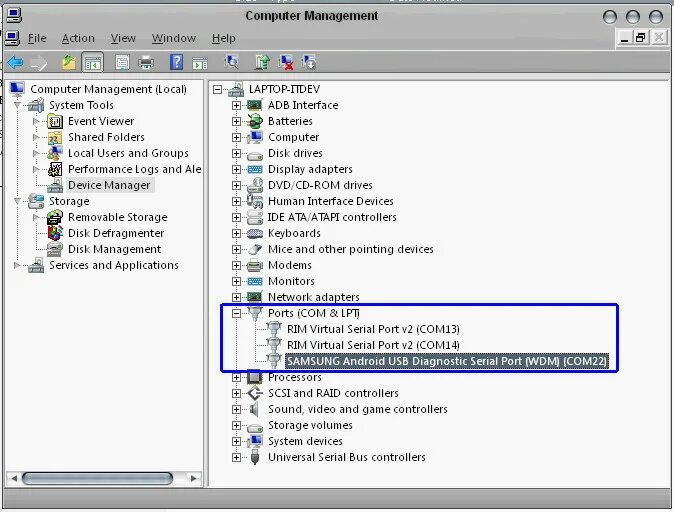
Task: Expand the ADB Interface node
Action: tap(236, 105)
